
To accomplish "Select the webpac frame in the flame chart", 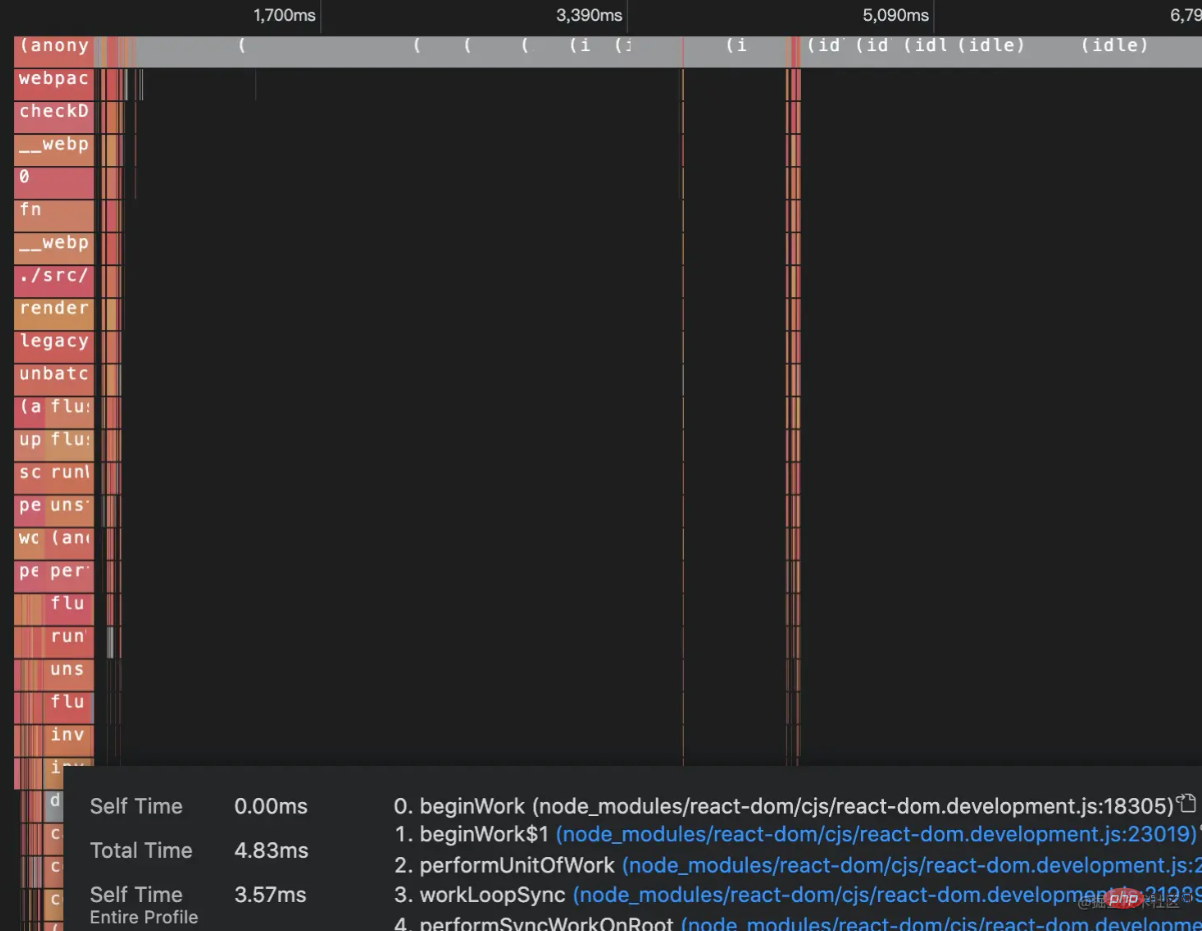I will tap(54, 79).
